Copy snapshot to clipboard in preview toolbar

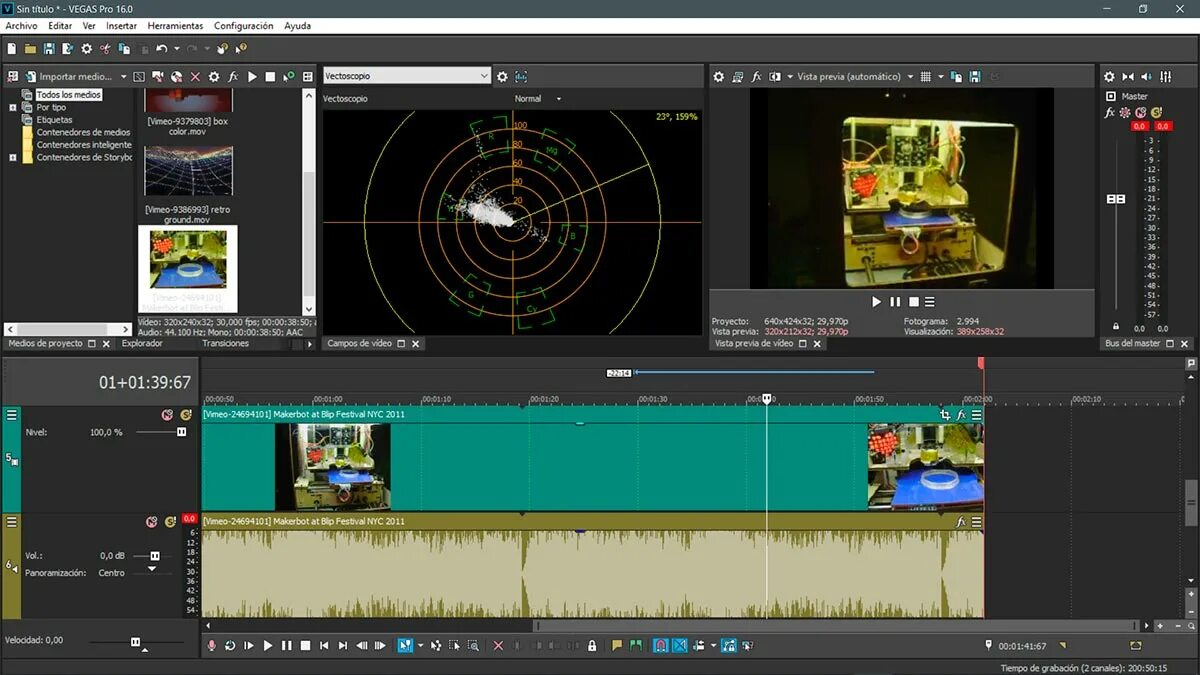pos(956,76)
